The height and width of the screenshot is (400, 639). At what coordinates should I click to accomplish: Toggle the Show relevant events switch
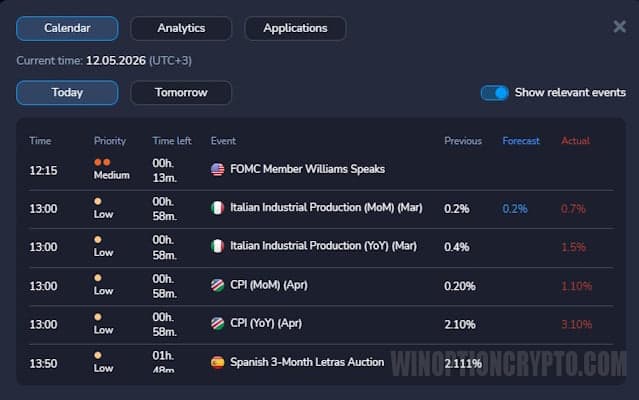point(494,93)
